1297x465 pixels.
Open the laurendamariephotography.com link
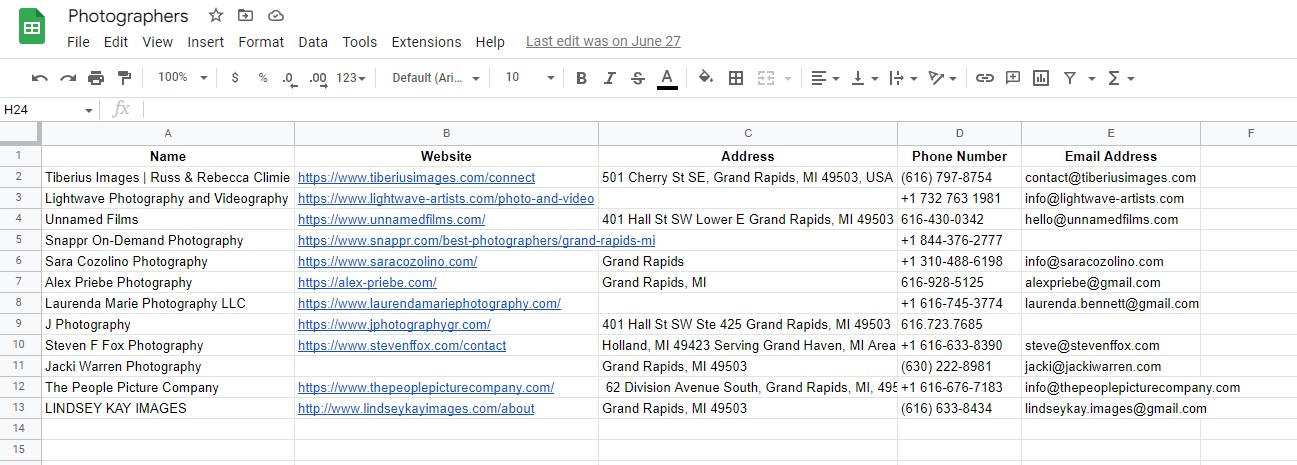click(429, 303)
